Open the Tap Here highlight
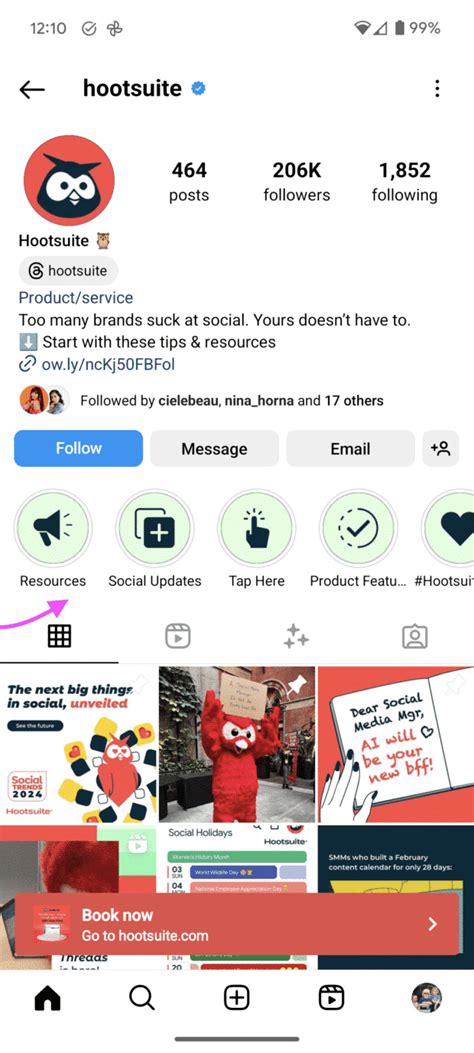This screenshot has height=1053, width=474. click(256, 529)
